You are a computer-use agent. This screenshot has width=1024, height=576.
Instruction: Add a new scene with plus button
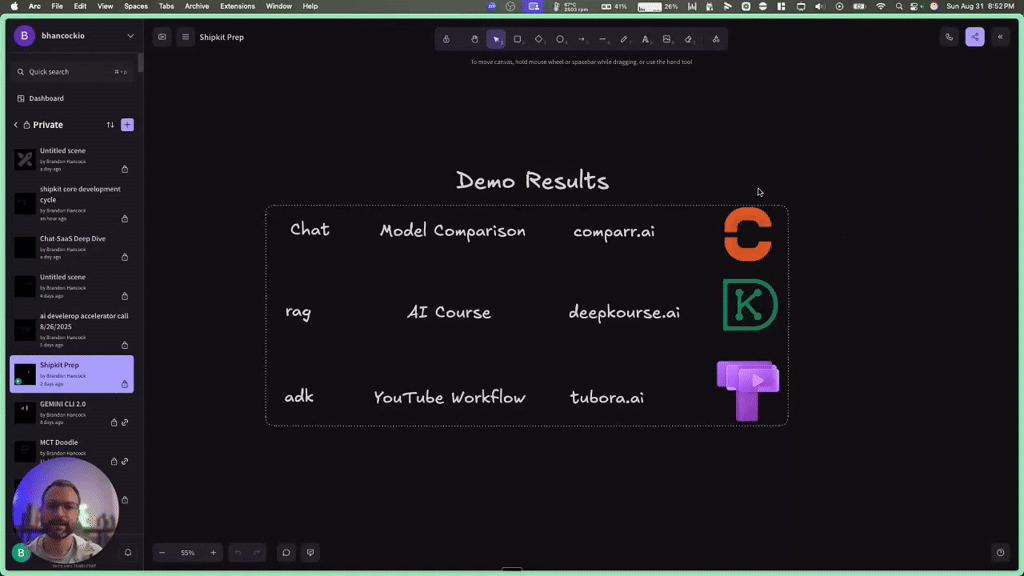(127, 125)
